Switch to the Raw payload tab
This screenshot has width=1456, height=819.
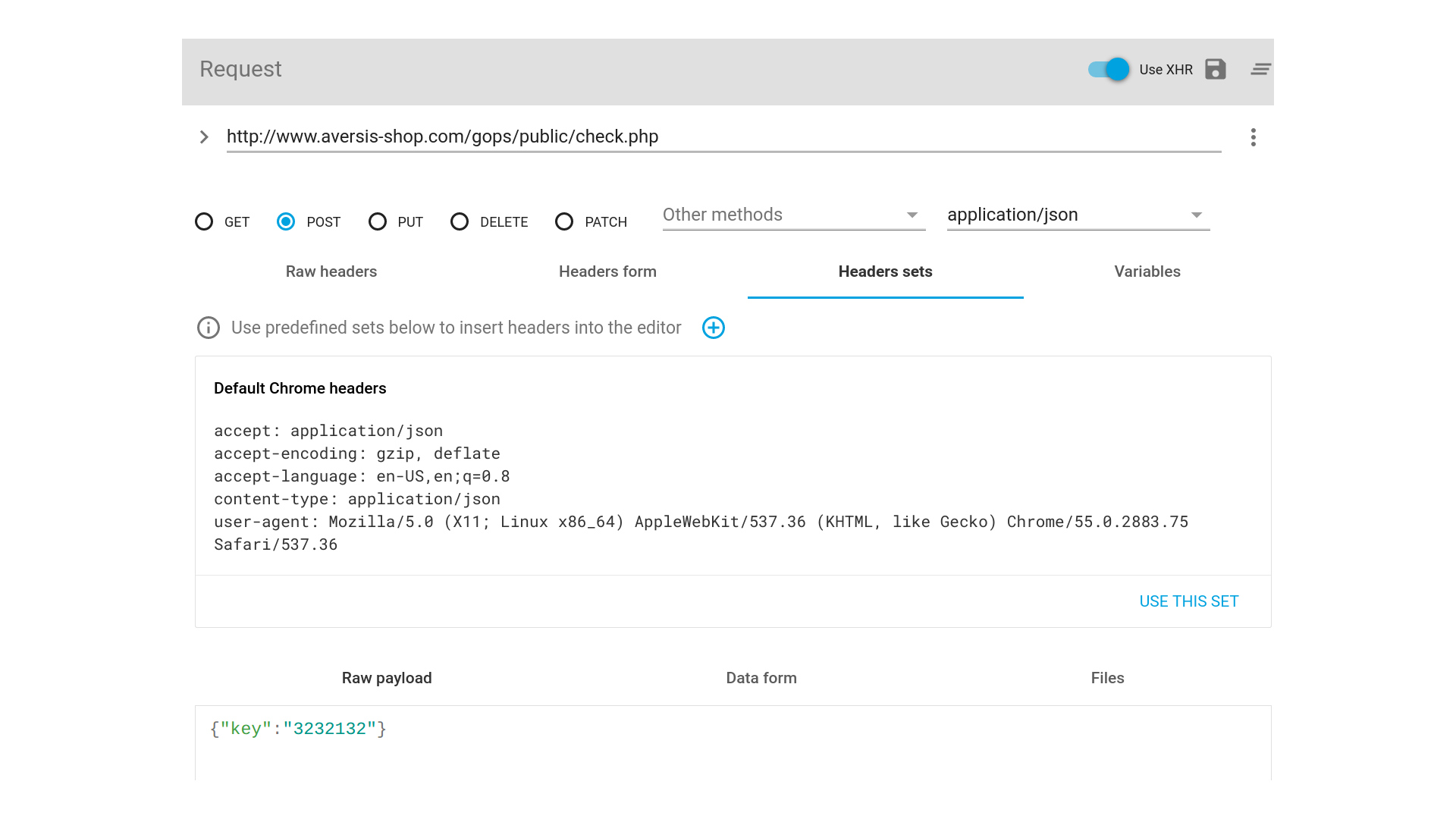[387, 678]
